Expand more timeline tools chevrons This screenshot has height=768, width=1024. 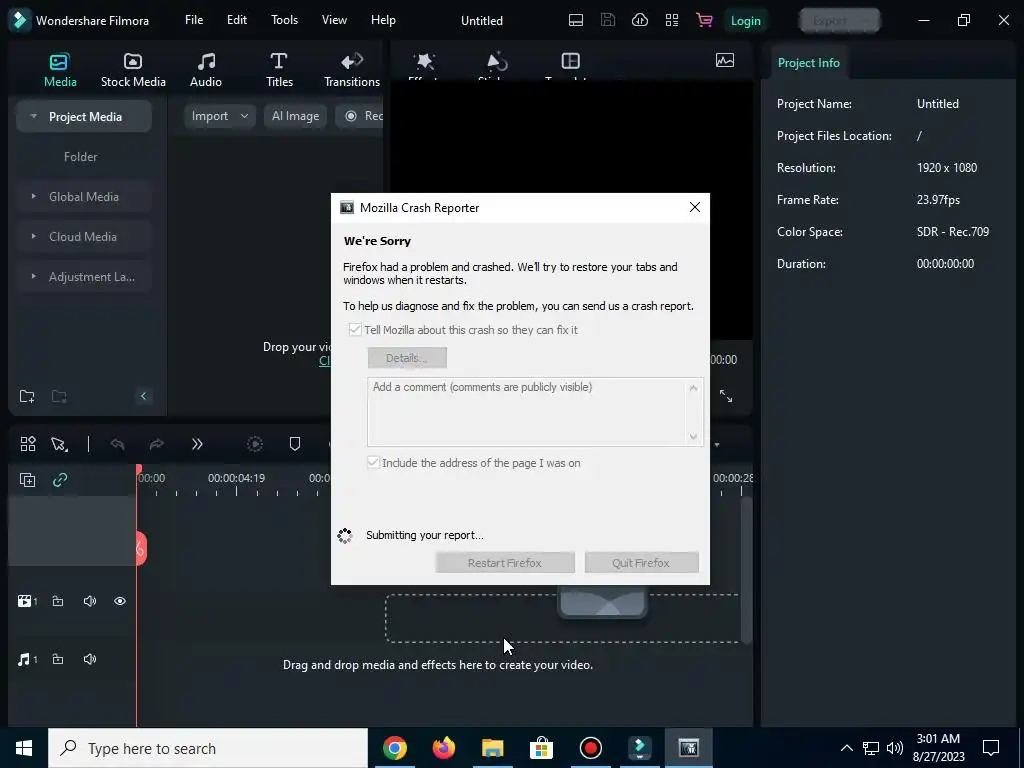[x=197, y=444]
